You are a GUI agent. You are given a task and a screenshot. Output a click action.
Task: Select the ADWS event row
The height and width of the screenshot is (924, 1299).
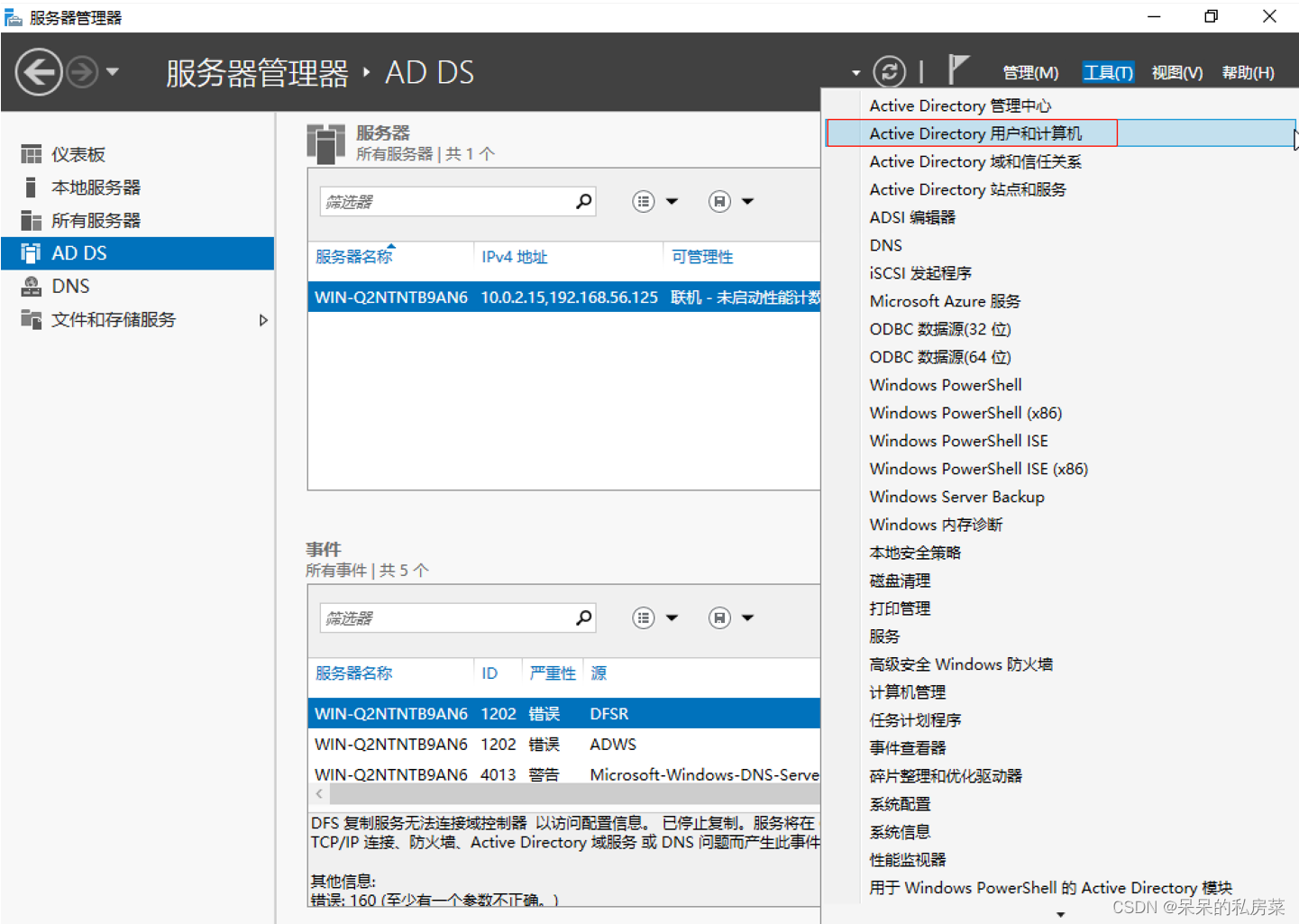(564, 745)
